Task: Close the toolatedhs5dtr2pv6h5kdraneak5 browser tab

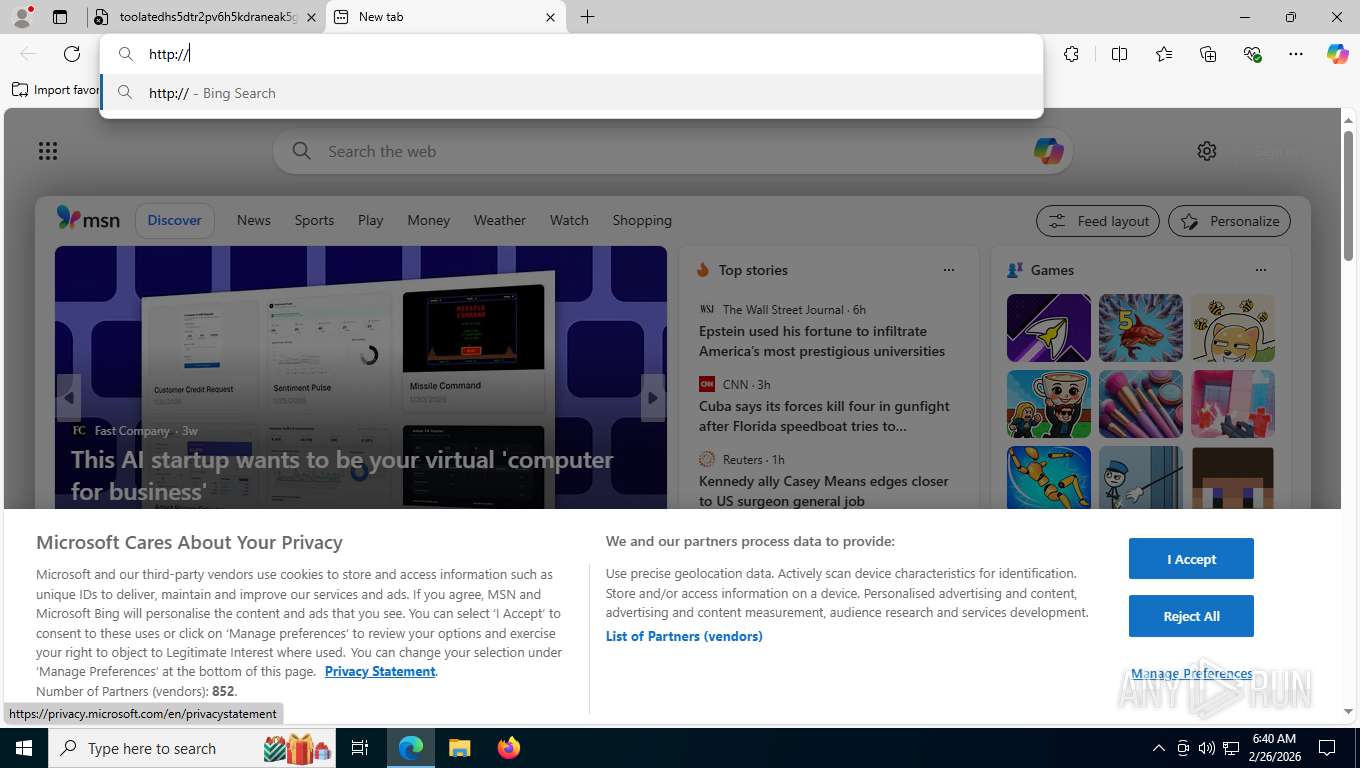Action: pyautogui.click(x=311, y=17)
